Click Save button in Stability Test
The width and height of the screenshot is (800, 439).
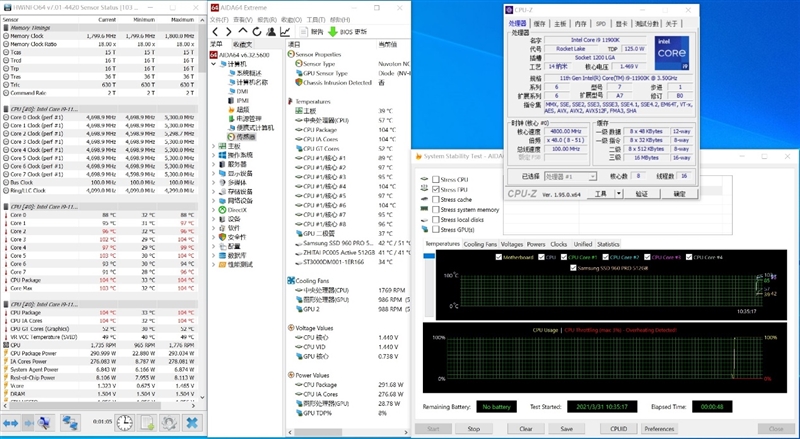566,428
